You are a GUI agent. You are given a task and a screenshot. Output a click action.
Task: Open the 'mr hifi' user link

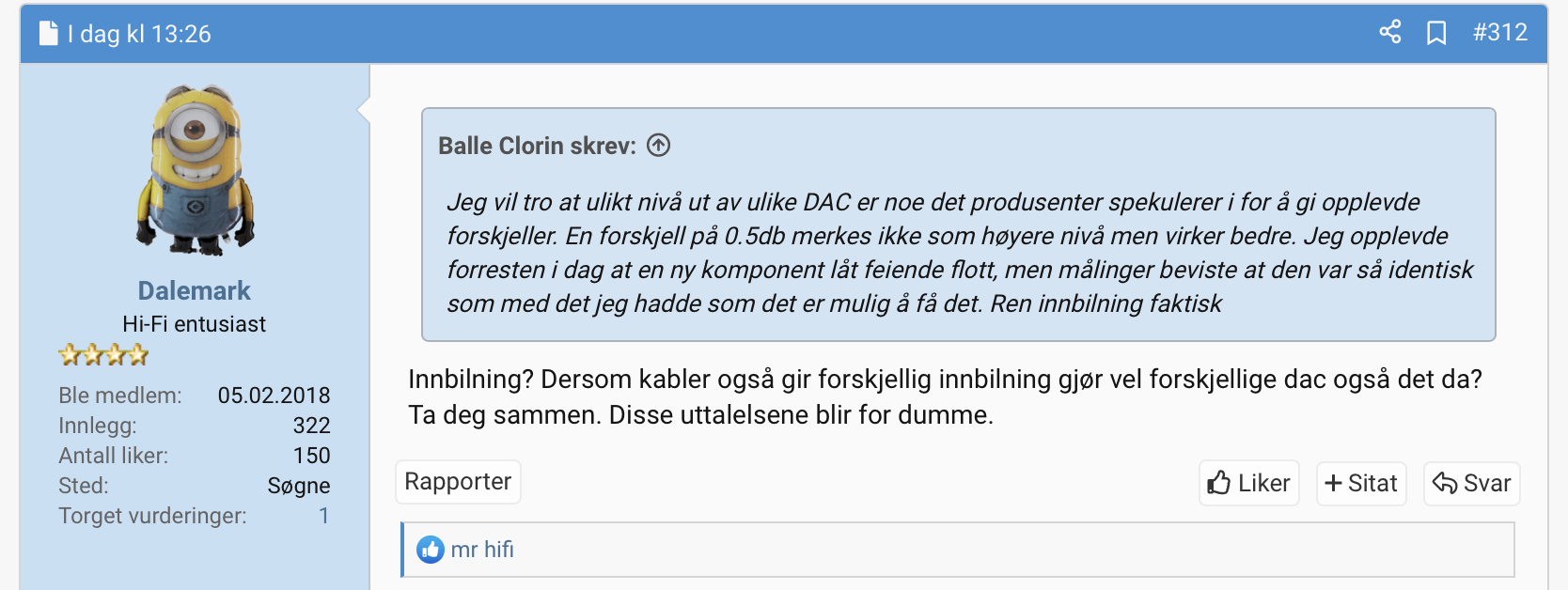482,550
